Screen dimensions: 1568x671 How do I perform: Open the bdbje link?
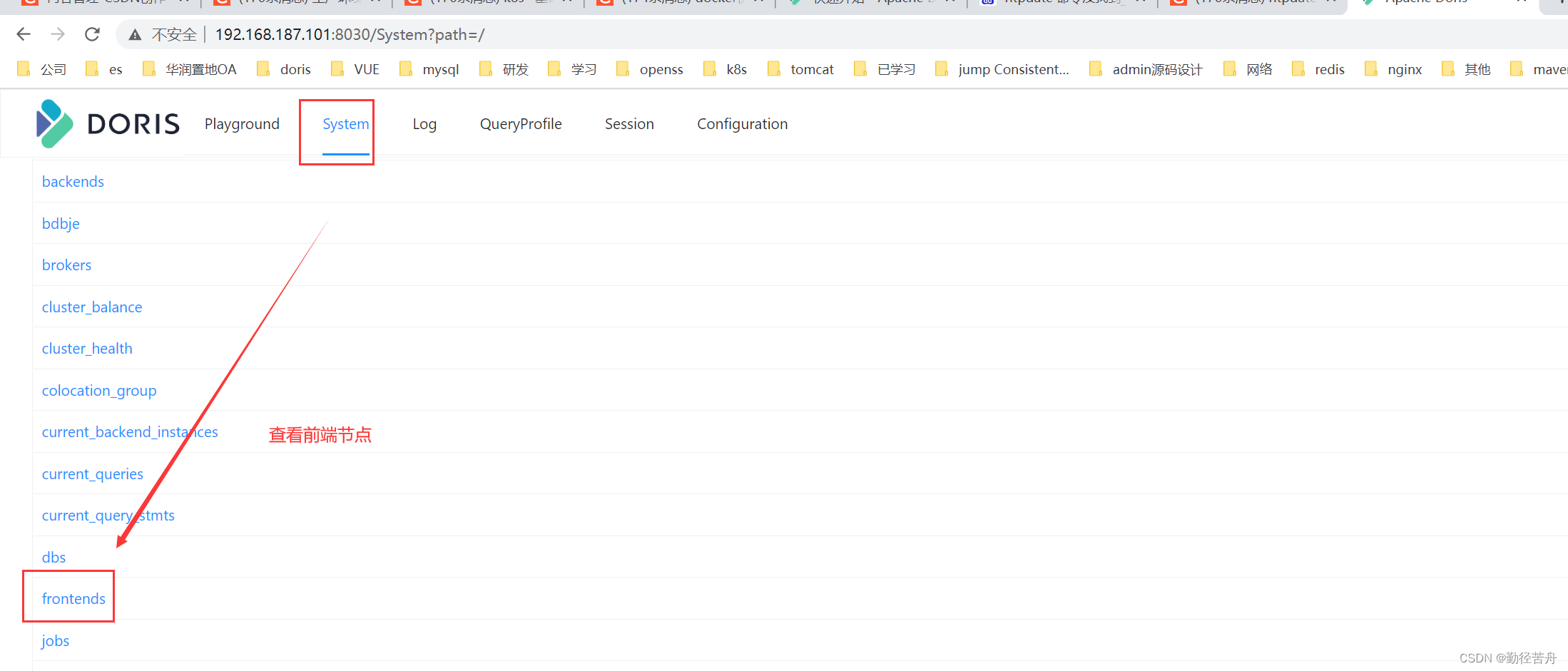coord(61,224)
